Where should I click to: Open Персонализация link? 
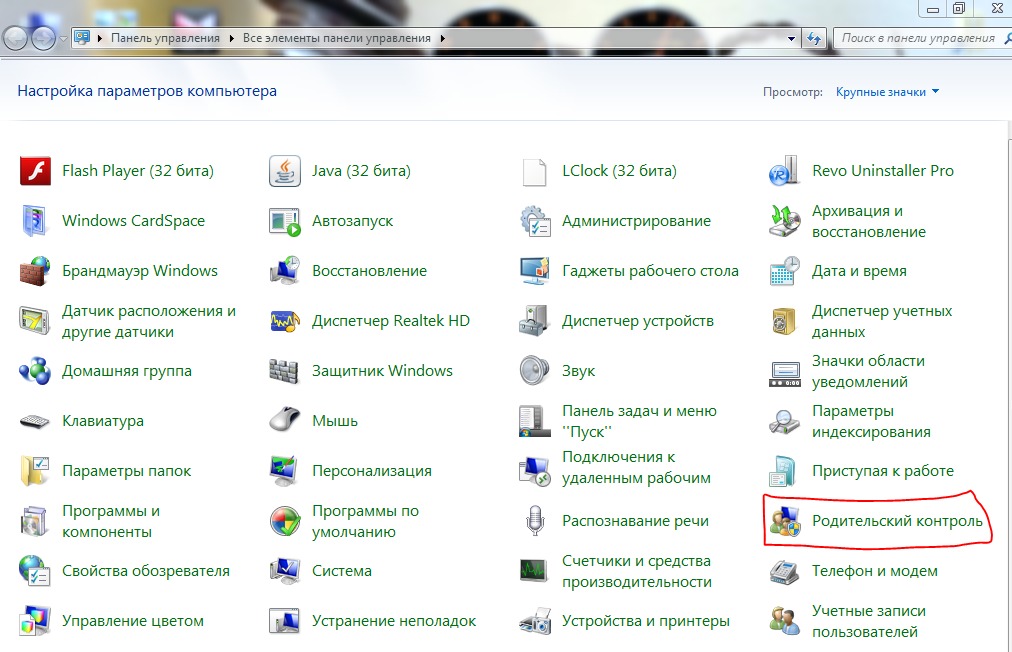372,471
